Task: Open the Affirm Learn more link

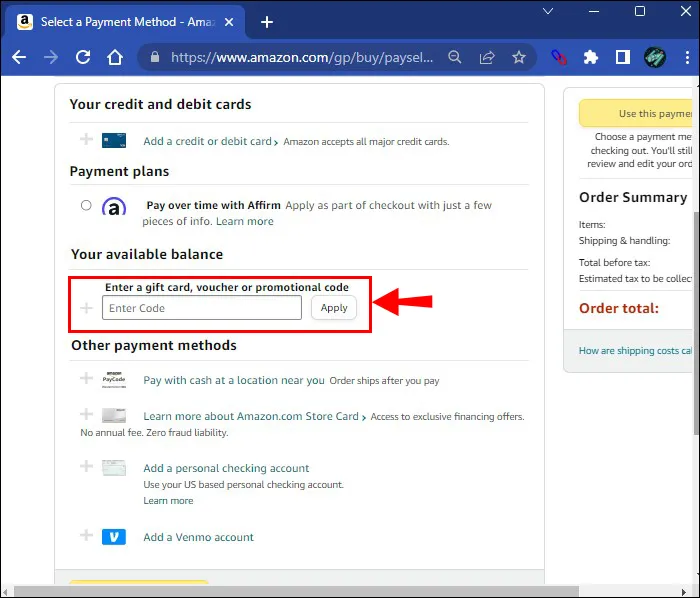Action: click(245, 221)
